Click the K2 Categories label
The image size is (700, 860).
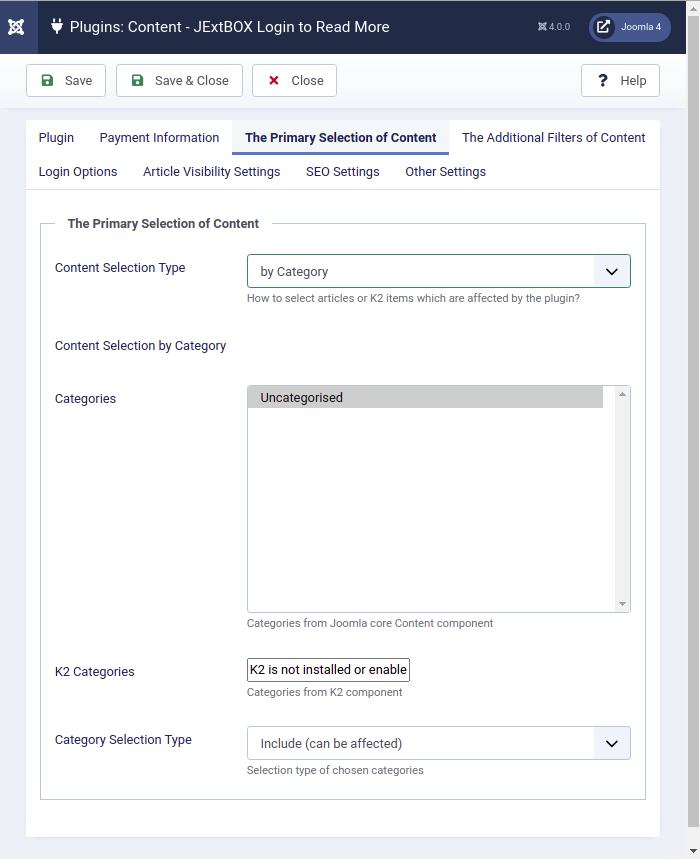tap(94, 672)
